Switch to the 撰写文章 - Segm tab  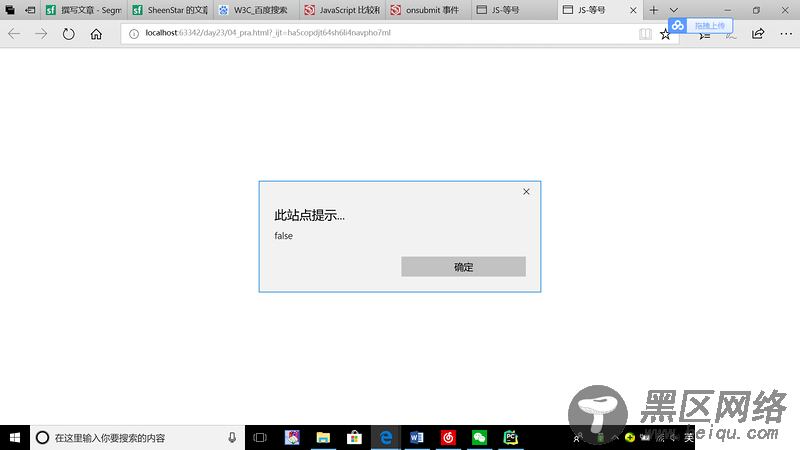[x=84, y=10]
